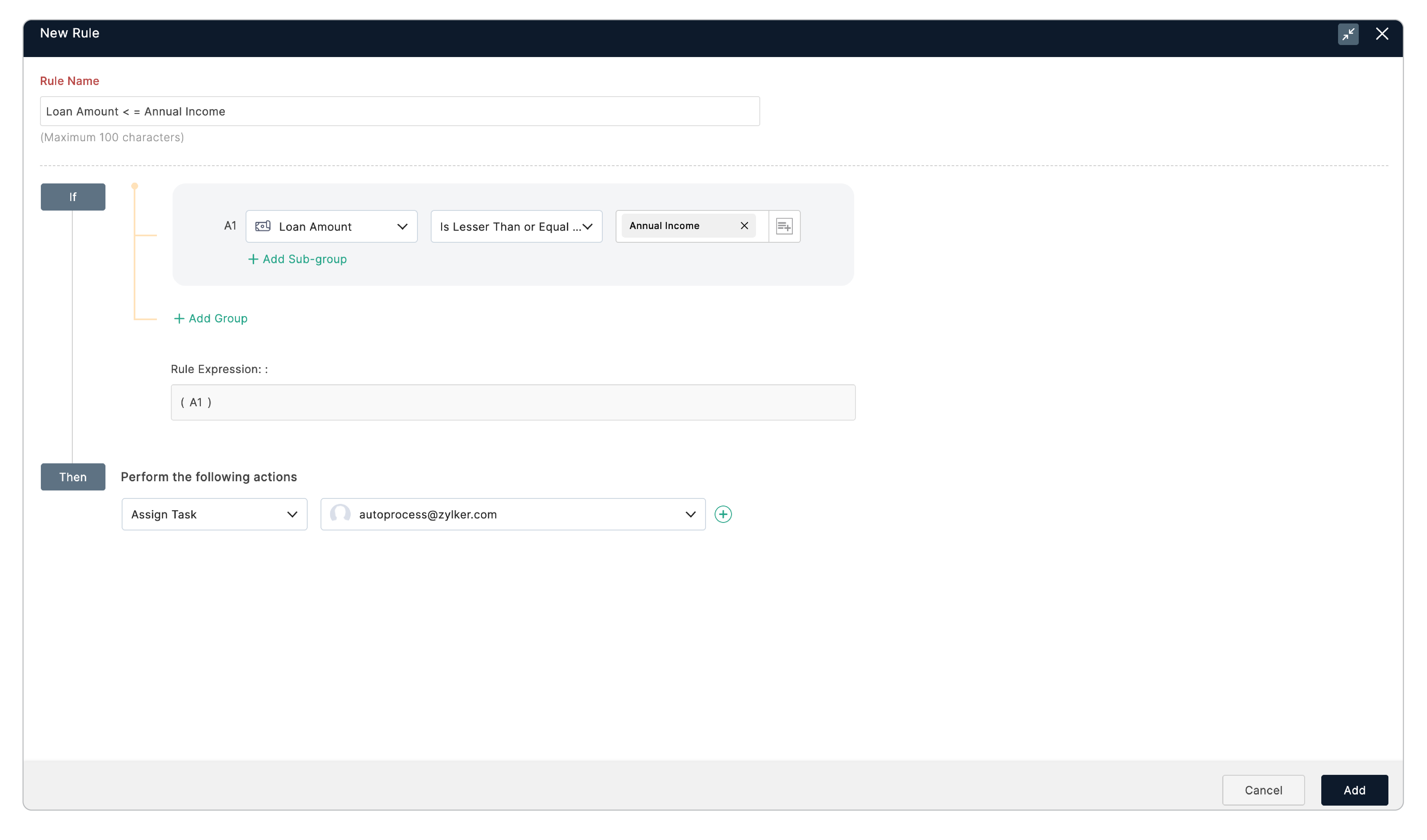Click the Add Sub-group link
This screenshot has height=840, width=1427.
[x=305, y=259]
